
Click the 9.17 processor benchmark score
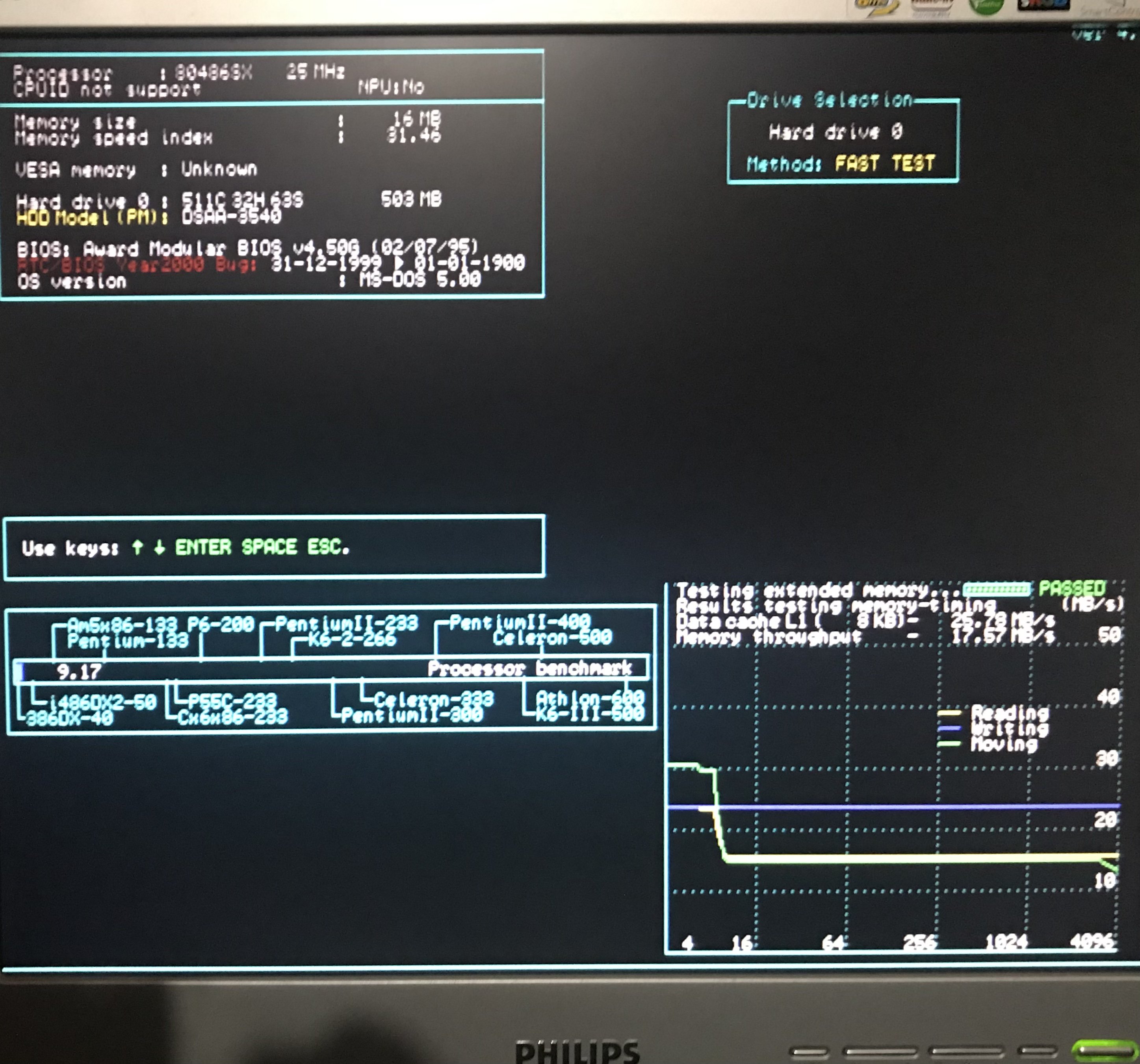pyautogui.click(x=78, y=671)
